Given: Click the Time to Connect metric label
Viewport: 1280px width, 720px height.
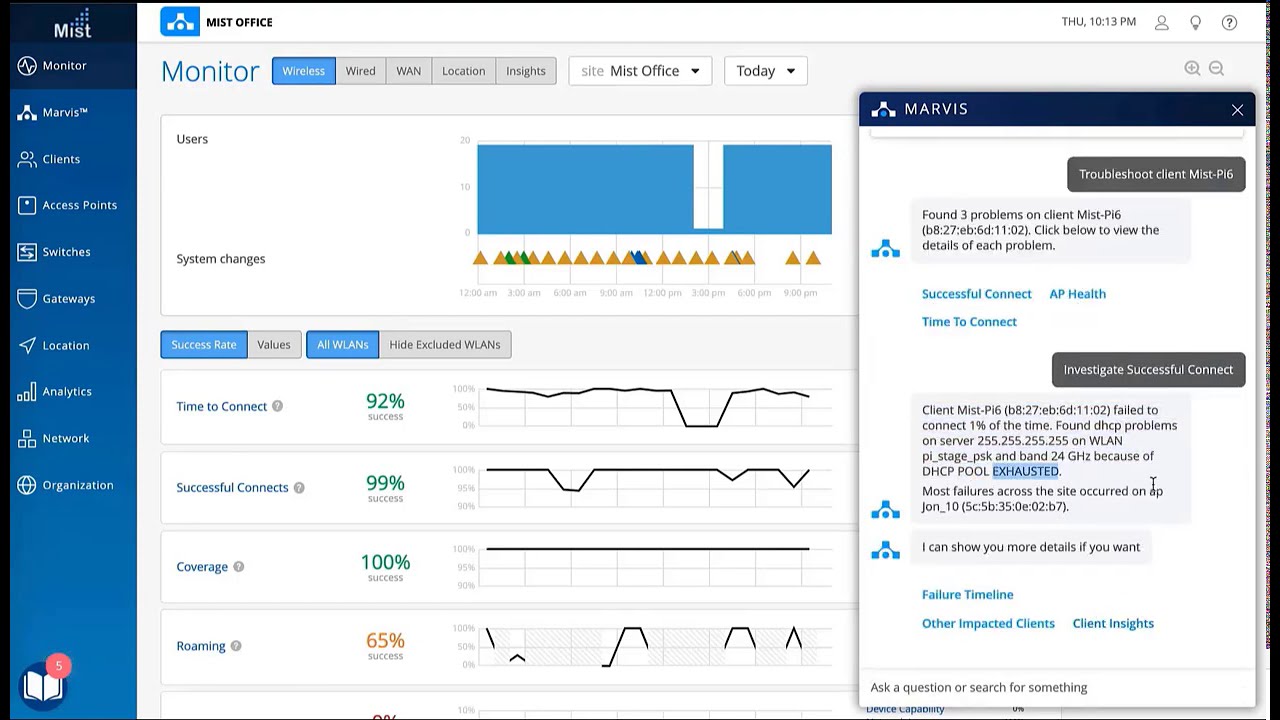Looking at the screenshot, I should pos(222,406).
